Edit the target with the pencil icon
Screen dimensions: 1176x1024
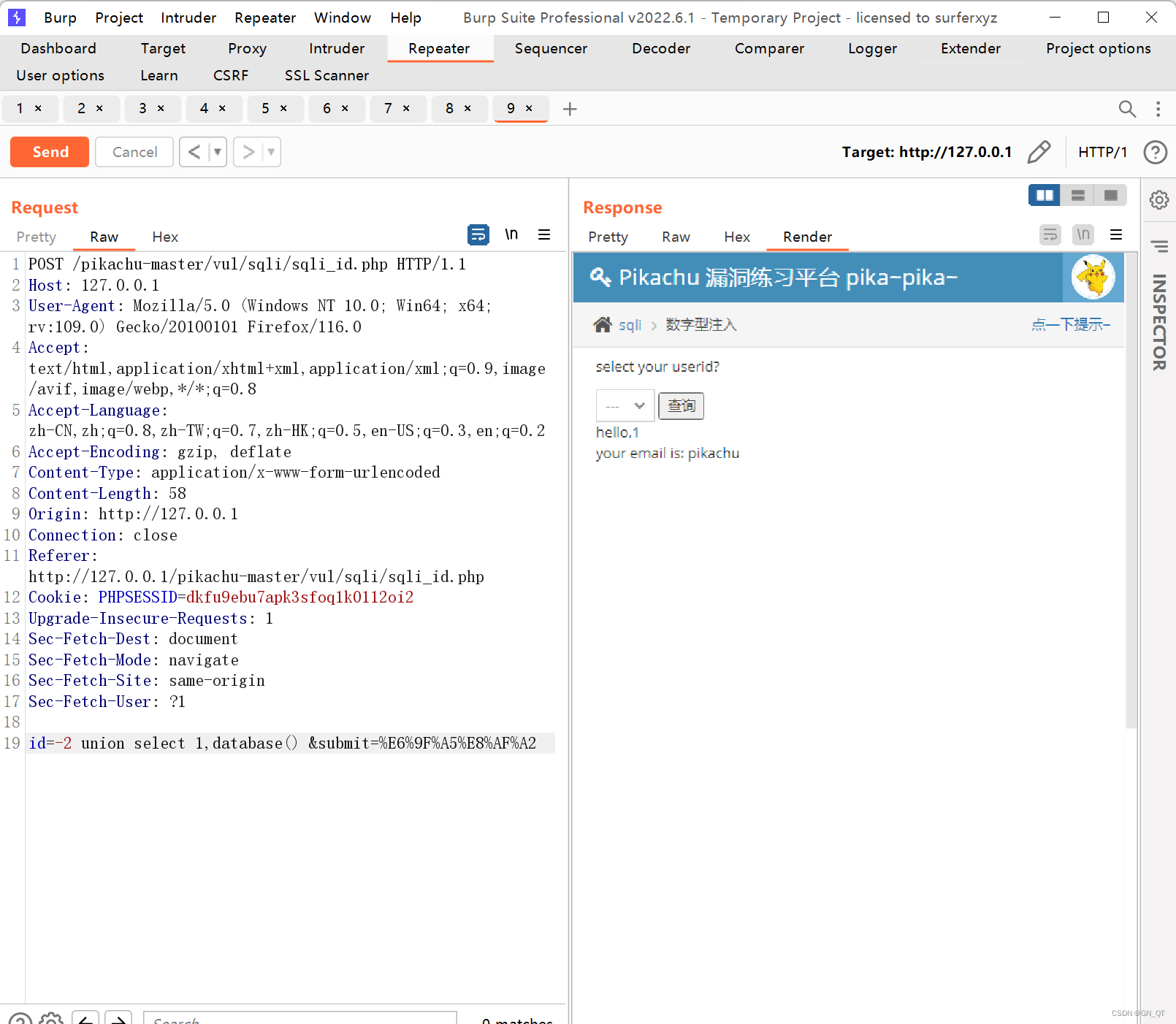click(x=1039, y=152)
